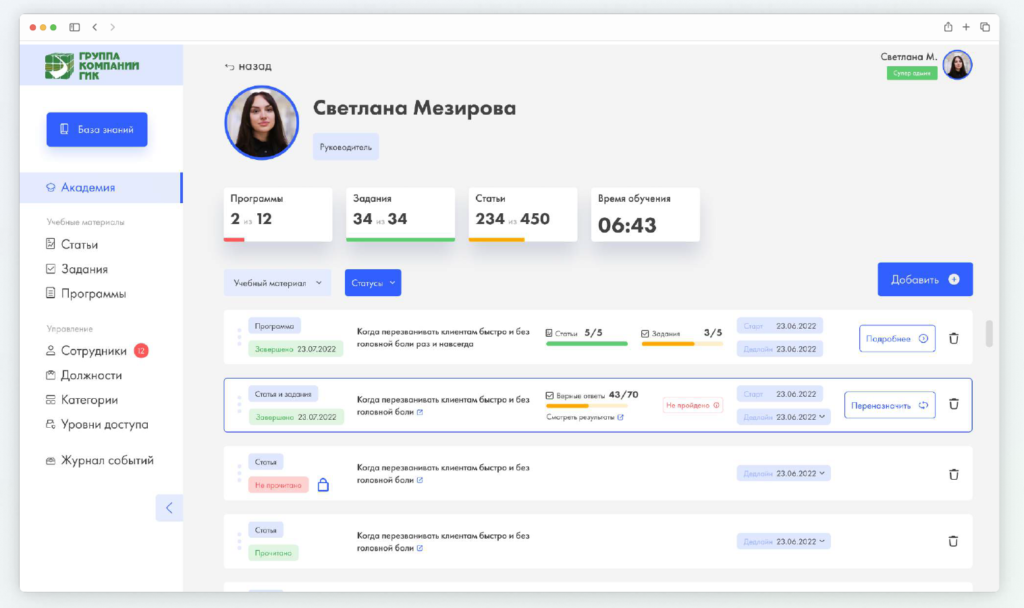The image size is (1024, 608).
Task: Click the Не пройдено status tag
Action: point(692,406)
